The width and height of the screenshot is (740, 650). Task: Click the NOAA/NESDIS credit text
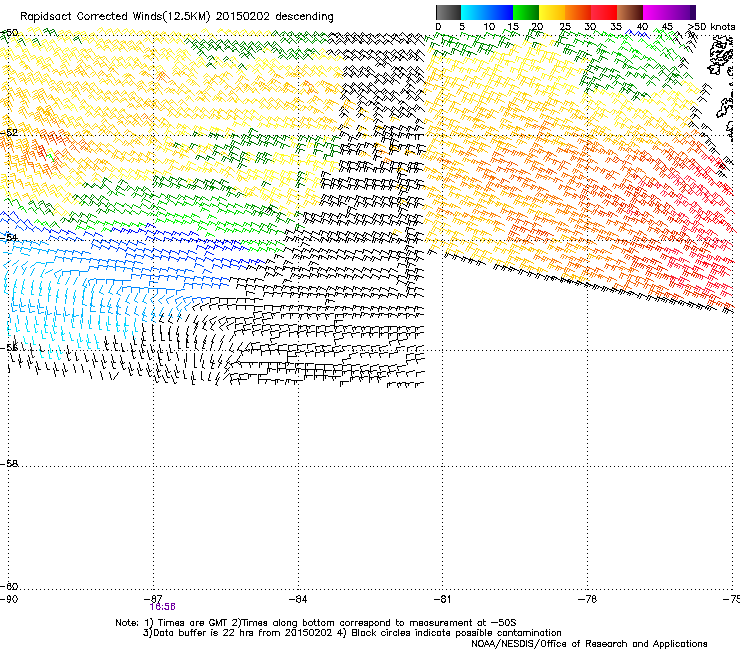pos(589,644)
